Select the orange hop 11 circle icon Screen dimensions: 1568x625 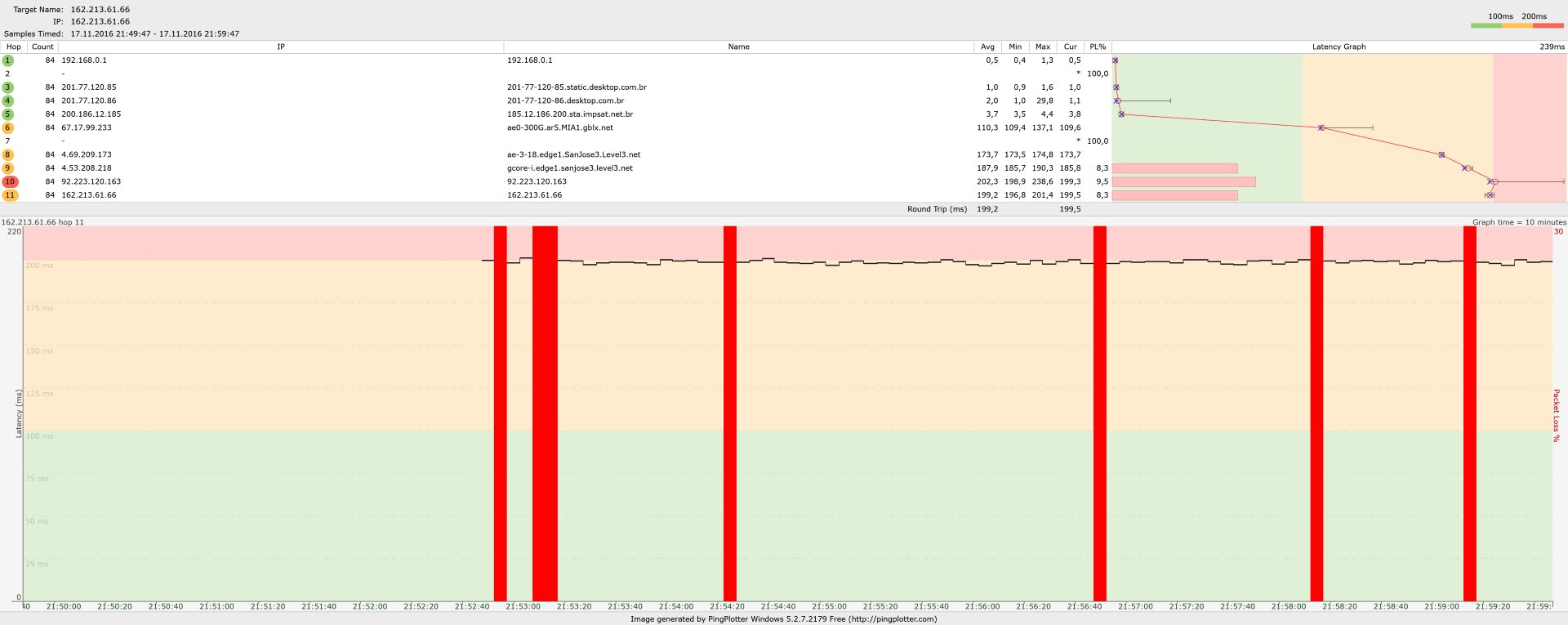(x=10, y=195)
